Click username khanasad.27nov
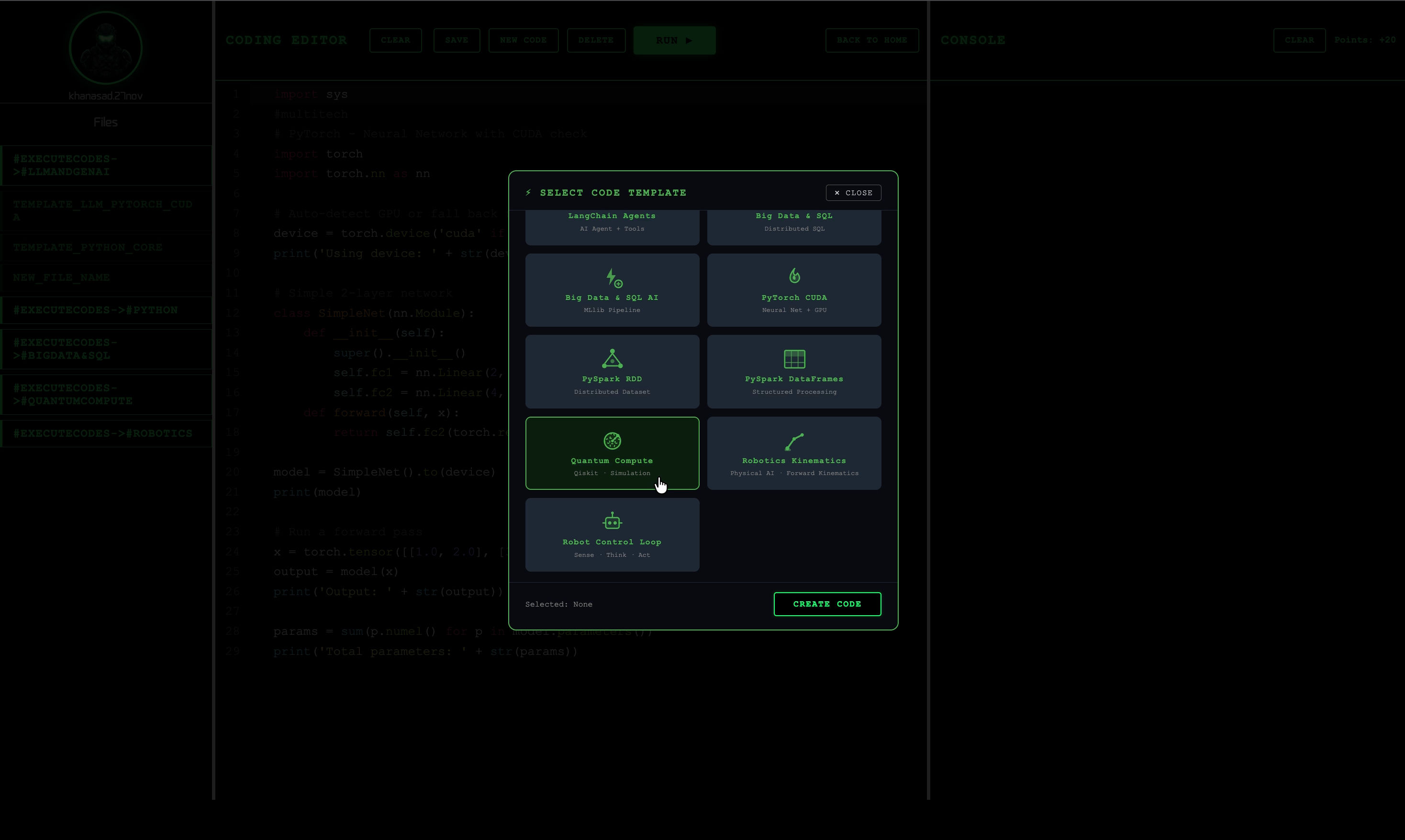 (105, 96)
